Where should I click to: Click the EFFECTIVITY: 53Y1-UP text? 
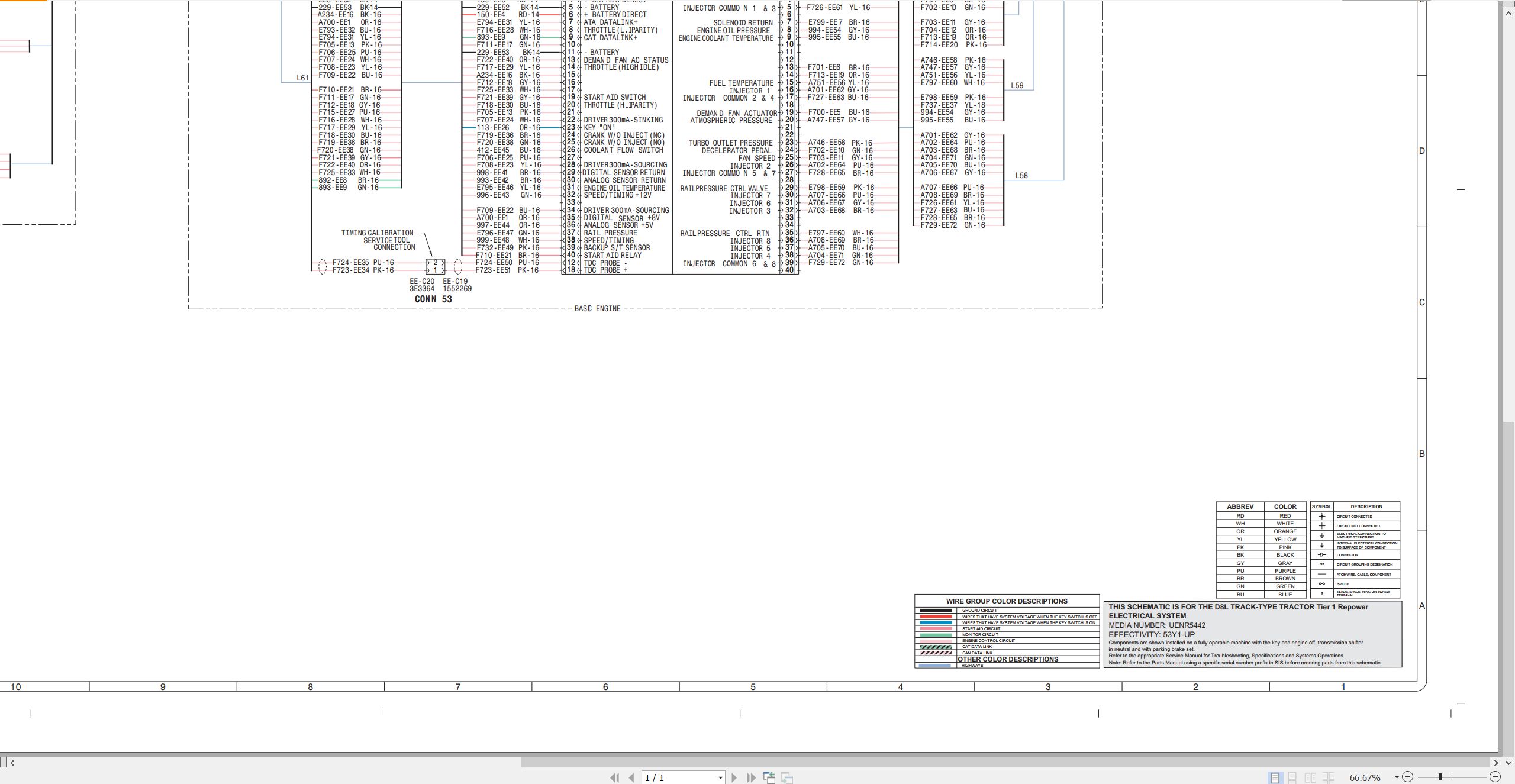1151,634
